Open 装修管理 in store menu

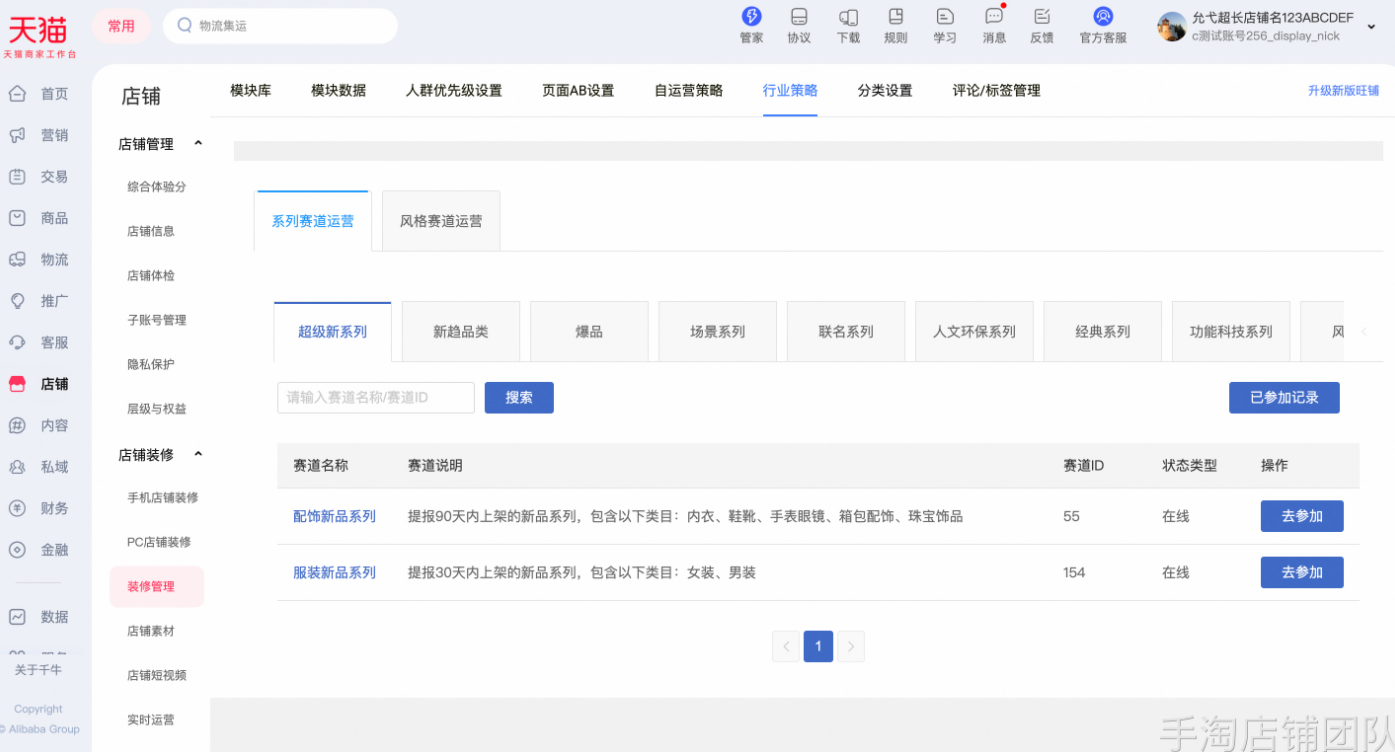point(157,587)
